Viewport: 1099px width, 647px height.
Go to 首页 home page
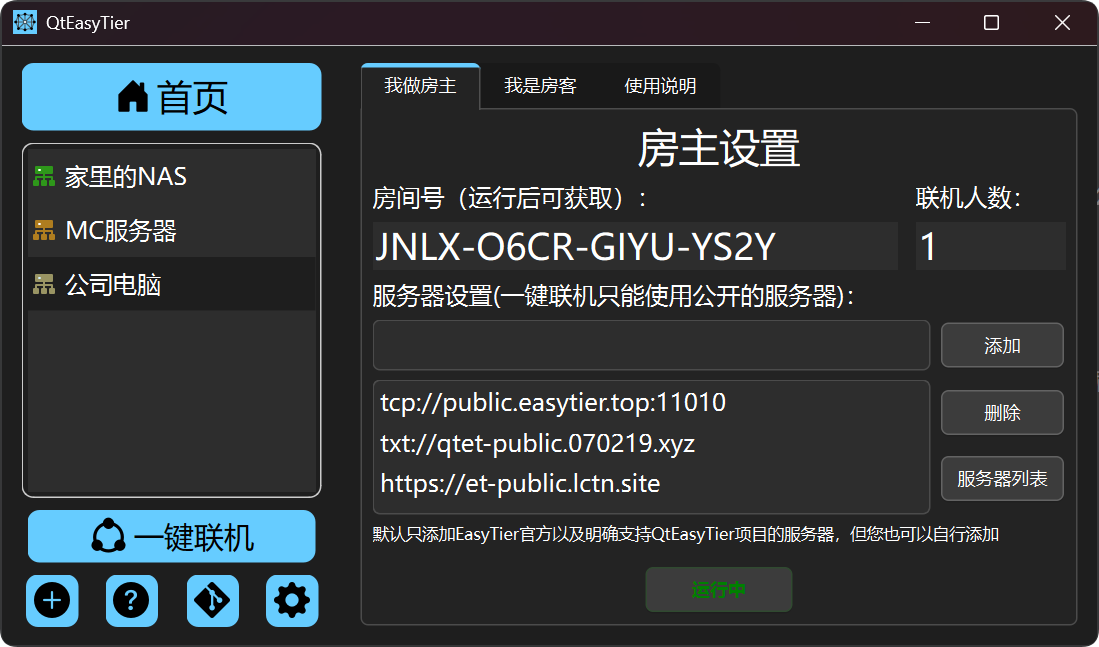coord(172,97)
